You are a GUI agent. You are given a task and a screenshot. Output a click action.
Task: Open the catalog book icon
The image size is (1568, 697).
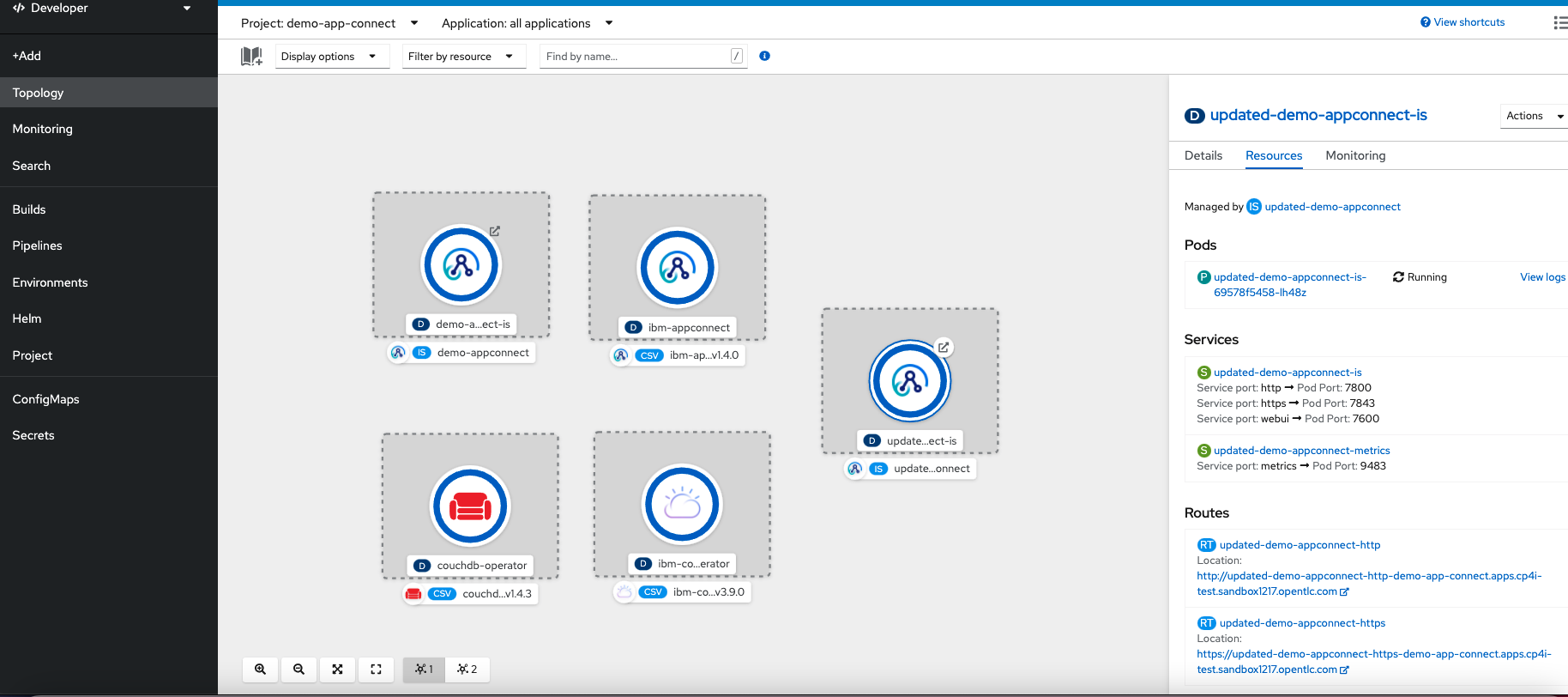[x=251, y=57]
